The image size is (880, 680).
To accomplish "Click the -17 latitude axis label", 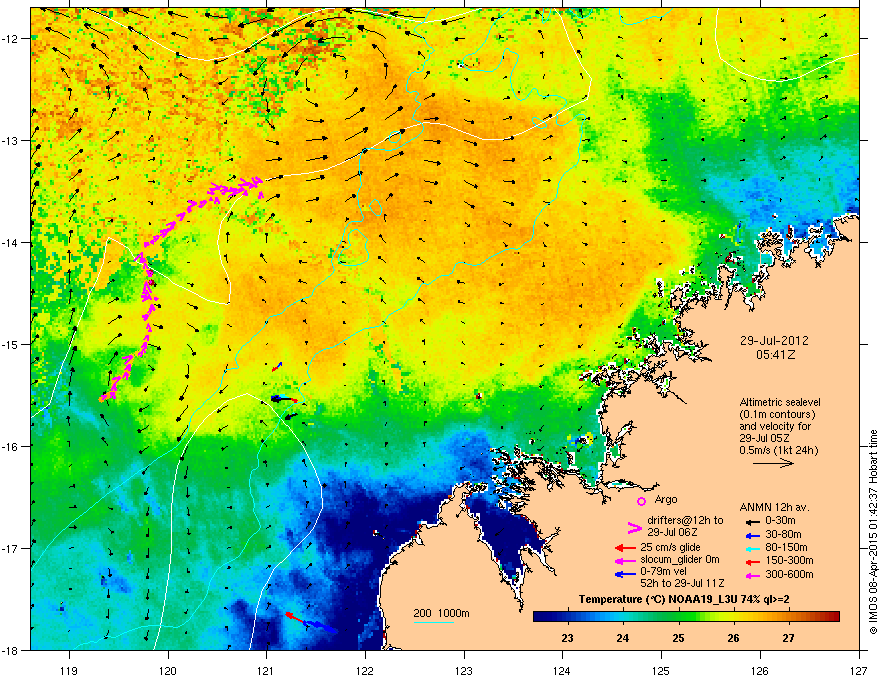I will (11, 548).
